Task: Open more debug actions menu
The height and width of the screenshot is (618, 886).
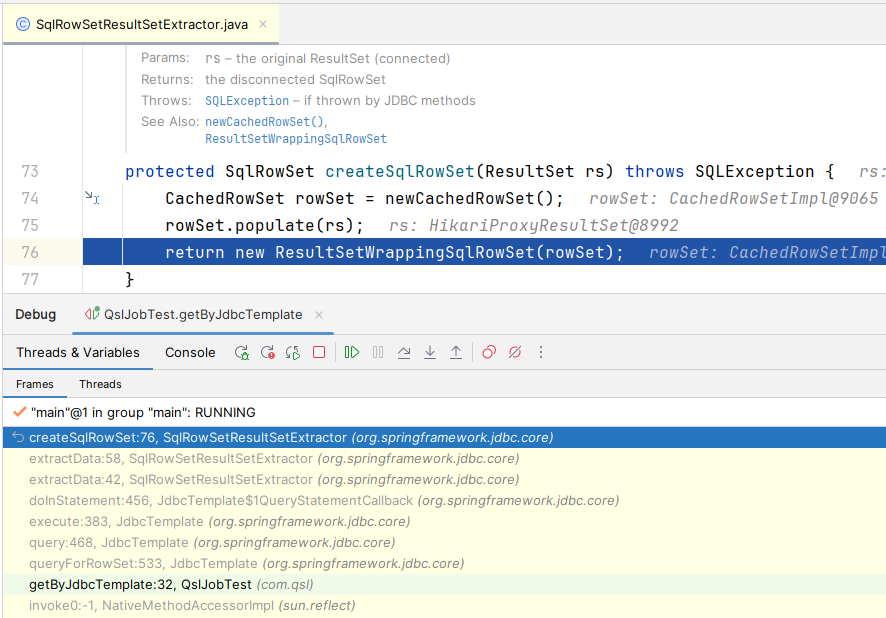Action: (541, 352)
